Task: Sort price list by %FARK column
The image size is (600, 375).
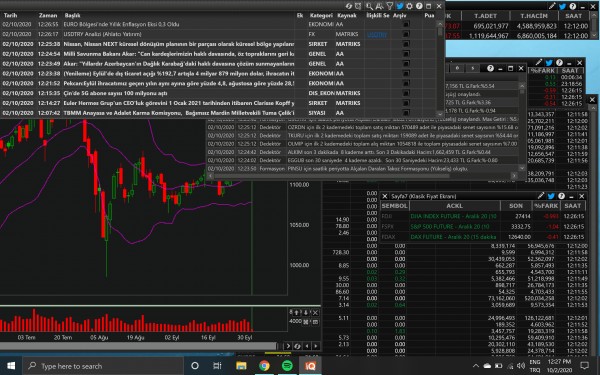Action: click(546, 206)
